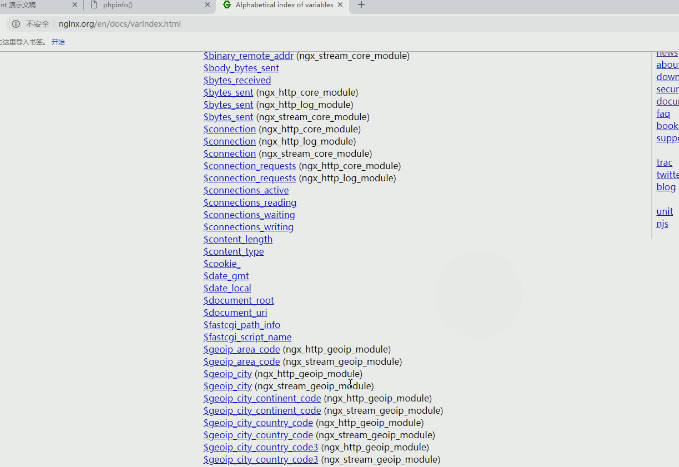Open $geoip_city_continent_code for ngx_stream_geoip_module
Screen dimensions: 679x467
(x=262, y=410)
